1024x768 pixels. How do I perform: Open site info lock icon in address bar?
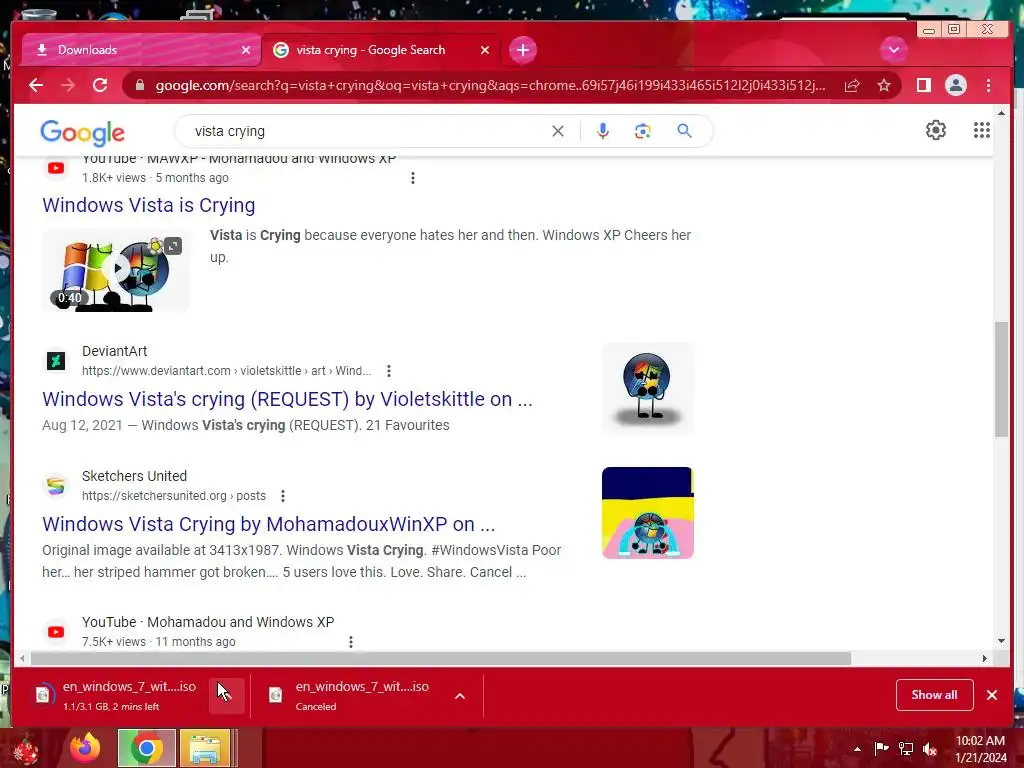coord(139,86)
